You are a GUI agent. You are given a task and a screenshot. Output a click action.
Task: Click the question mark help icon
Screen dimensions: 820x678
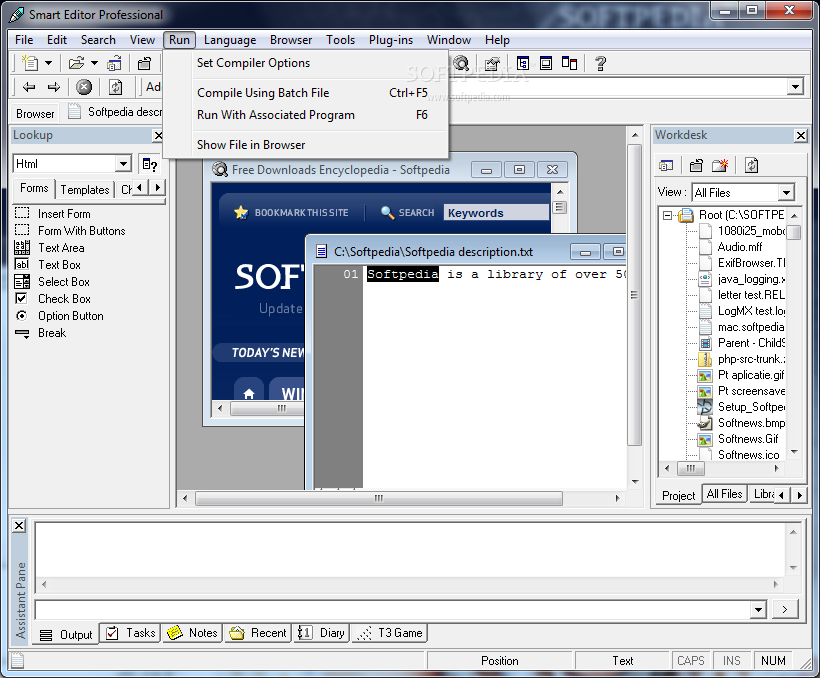(600, 63)
